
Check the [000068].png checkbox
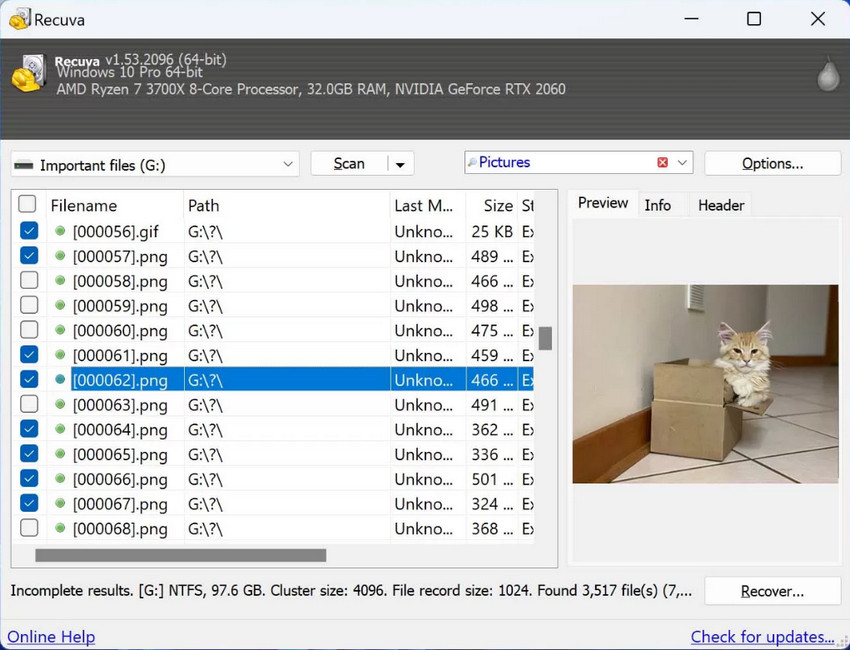click(x=29, y=527)
